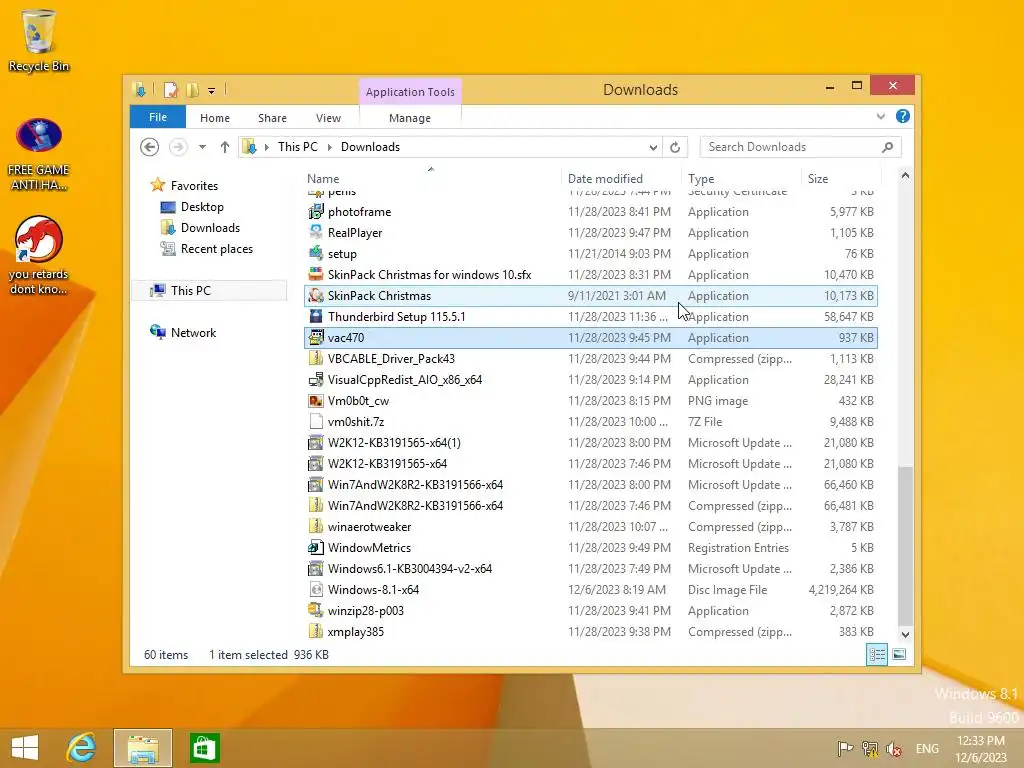Click the arrow between This PC and Downloads
This screenshot has width=1024, height=768.
(x=329, y=147)
